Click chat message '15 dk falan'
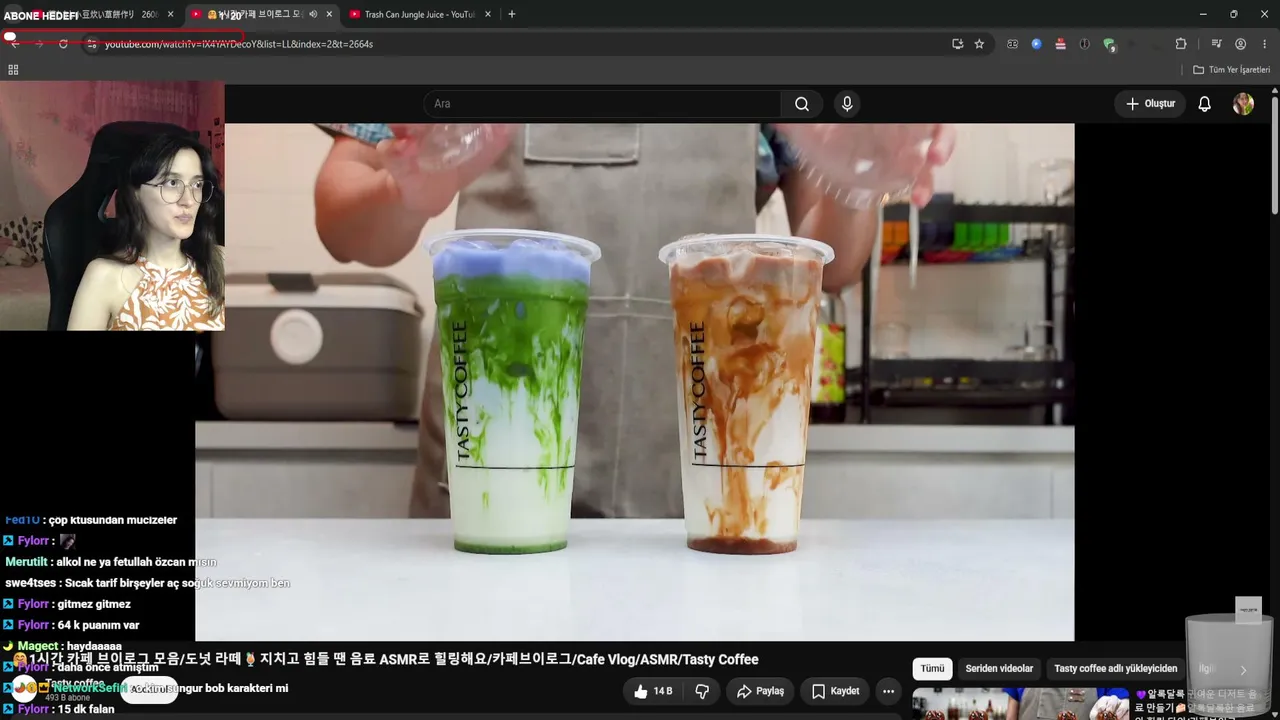The image size is (1280, 720). [86, 709]
